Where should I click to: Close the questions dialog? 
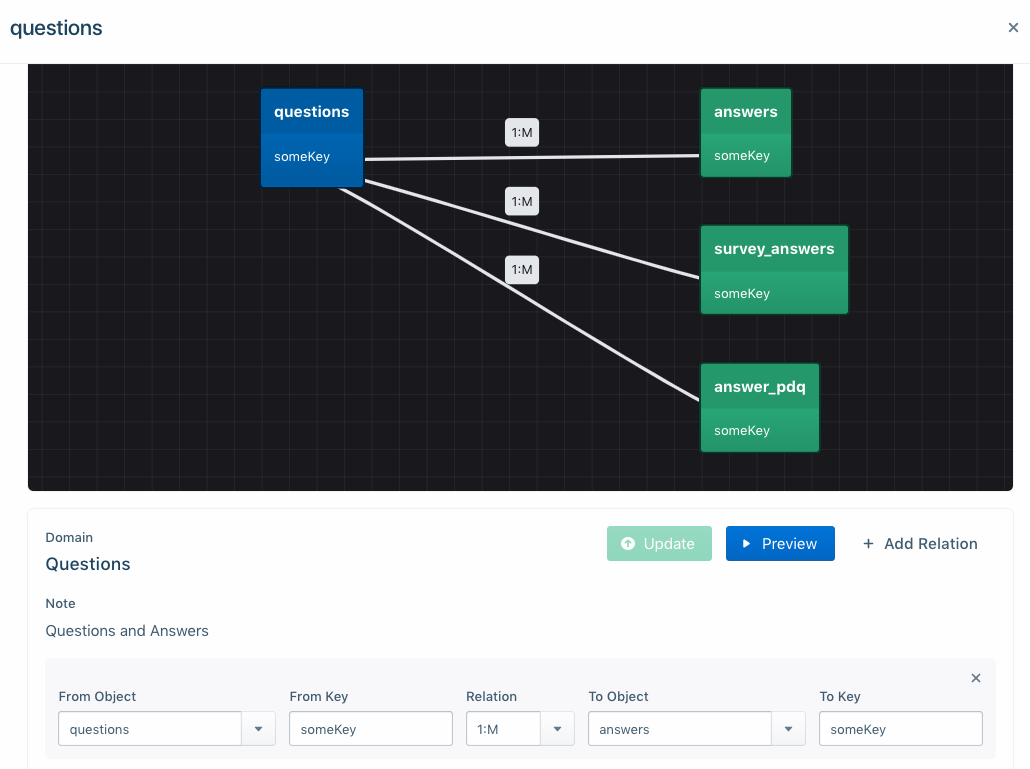[x=1013, y=28]
